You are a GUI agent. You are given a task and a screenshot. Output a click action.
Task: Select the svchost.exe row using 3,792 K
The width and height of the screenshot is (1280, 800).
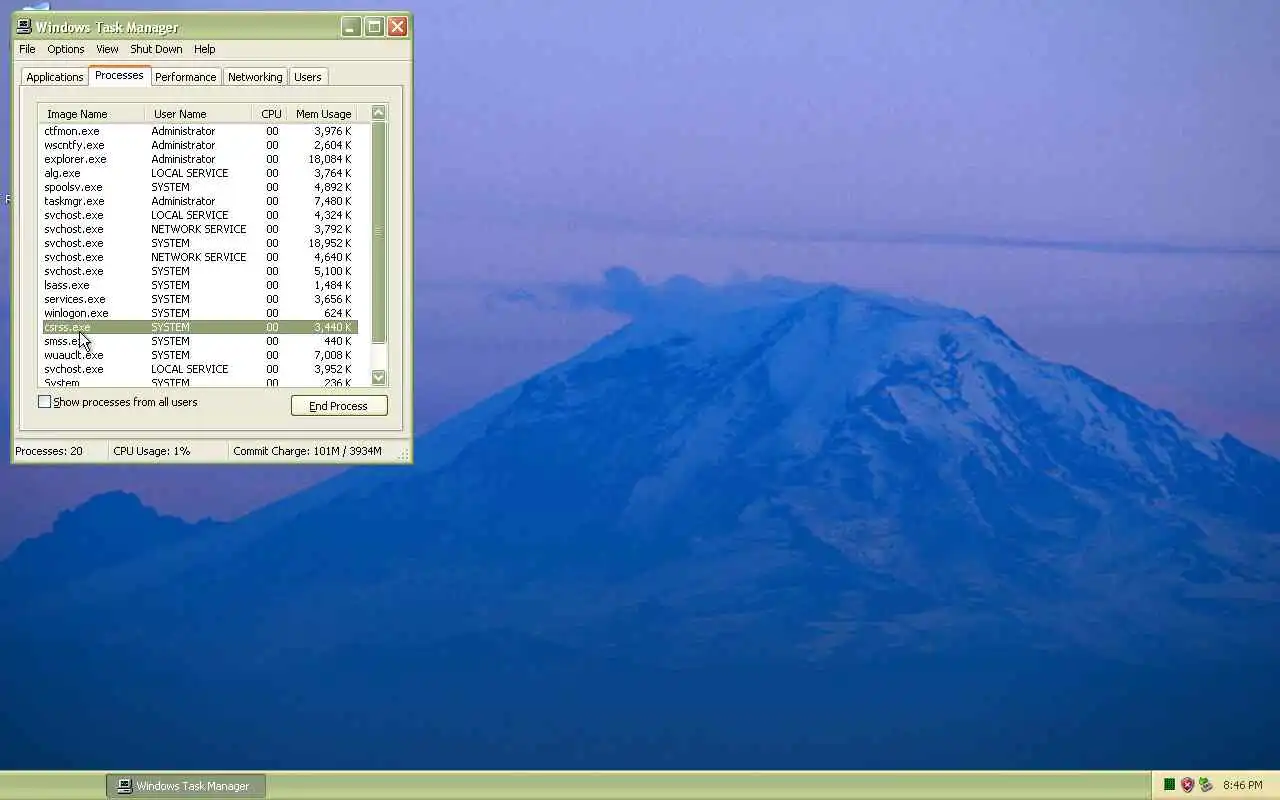(x=198, y=229)
